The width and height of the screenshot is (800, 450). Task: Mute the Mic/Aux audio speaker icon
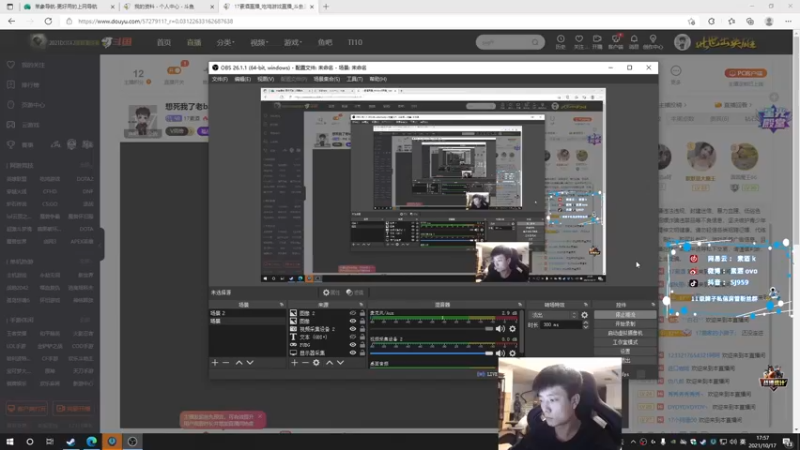click(500, 329)
